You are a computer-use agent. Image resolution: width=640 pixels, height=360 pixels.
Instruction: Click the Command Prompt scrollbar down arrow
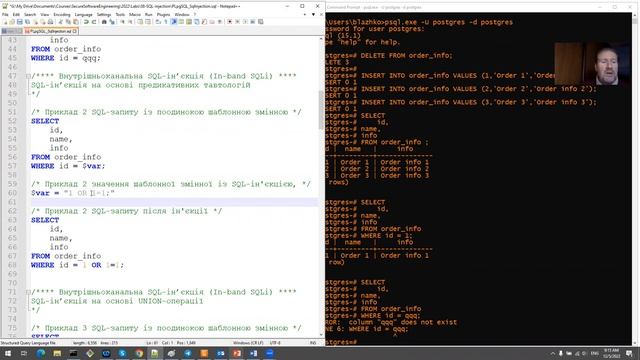tap(635, 342)
